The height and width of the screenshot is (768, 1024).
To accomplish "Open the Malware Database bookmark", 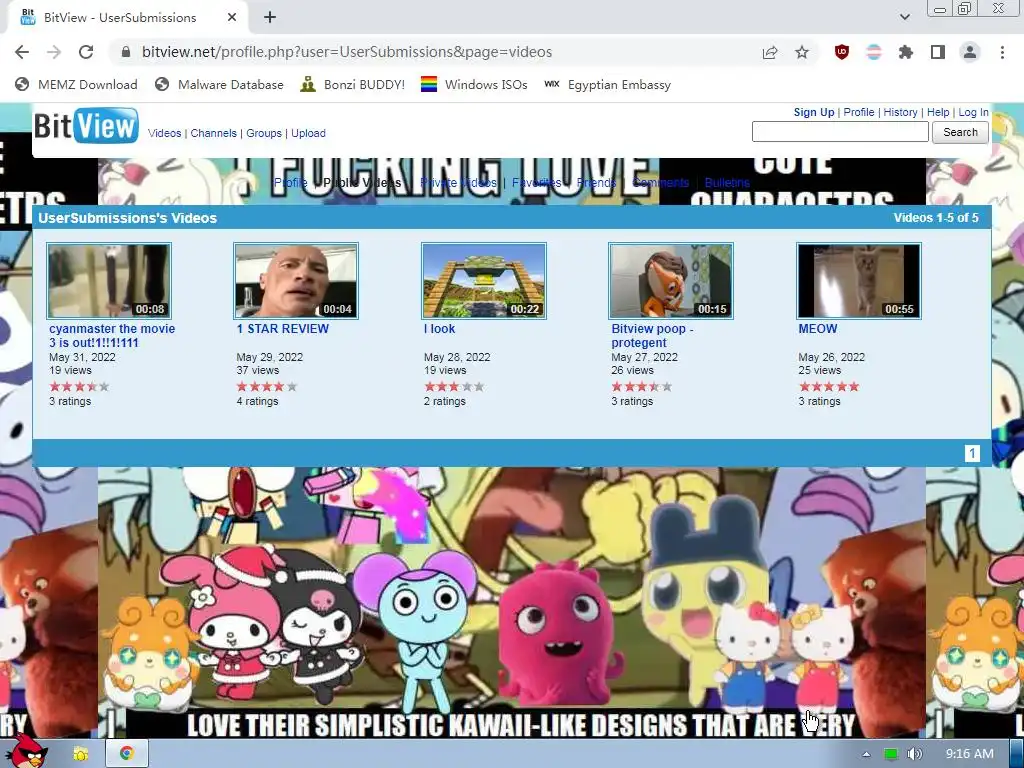I will click(x=219, y=84).
